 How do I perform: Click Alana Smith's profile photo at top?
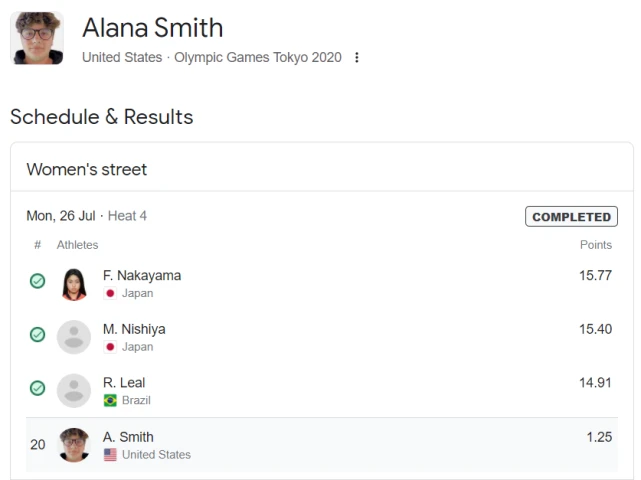coord(37,38)
